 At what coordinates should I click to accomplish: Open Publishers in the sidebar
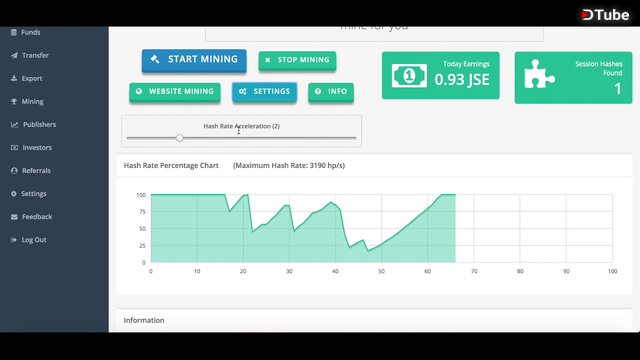[40, 124]
